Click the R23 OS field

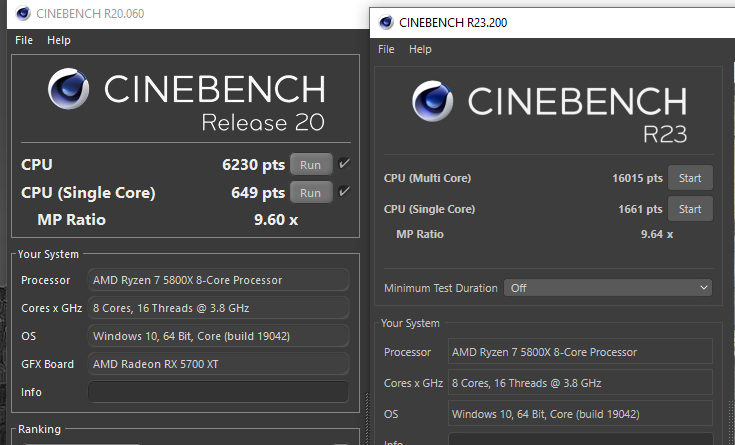580,414
